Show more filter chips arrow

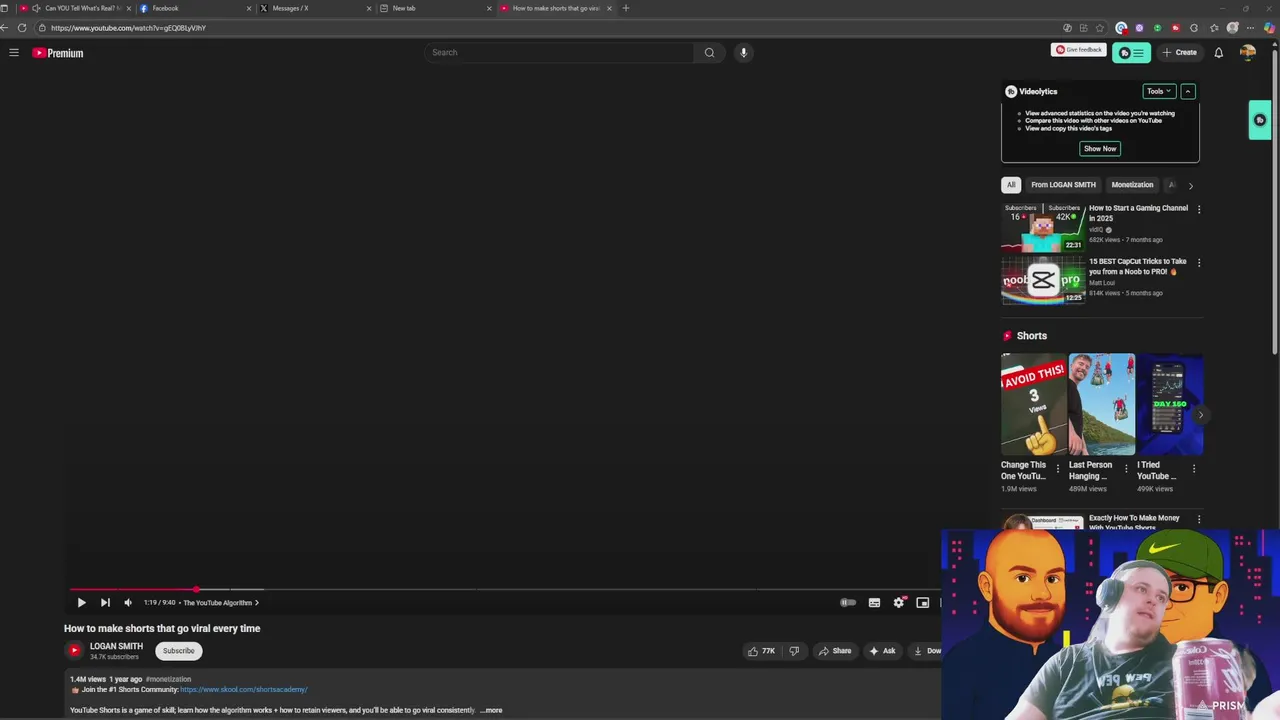(x=1190, y=185)
